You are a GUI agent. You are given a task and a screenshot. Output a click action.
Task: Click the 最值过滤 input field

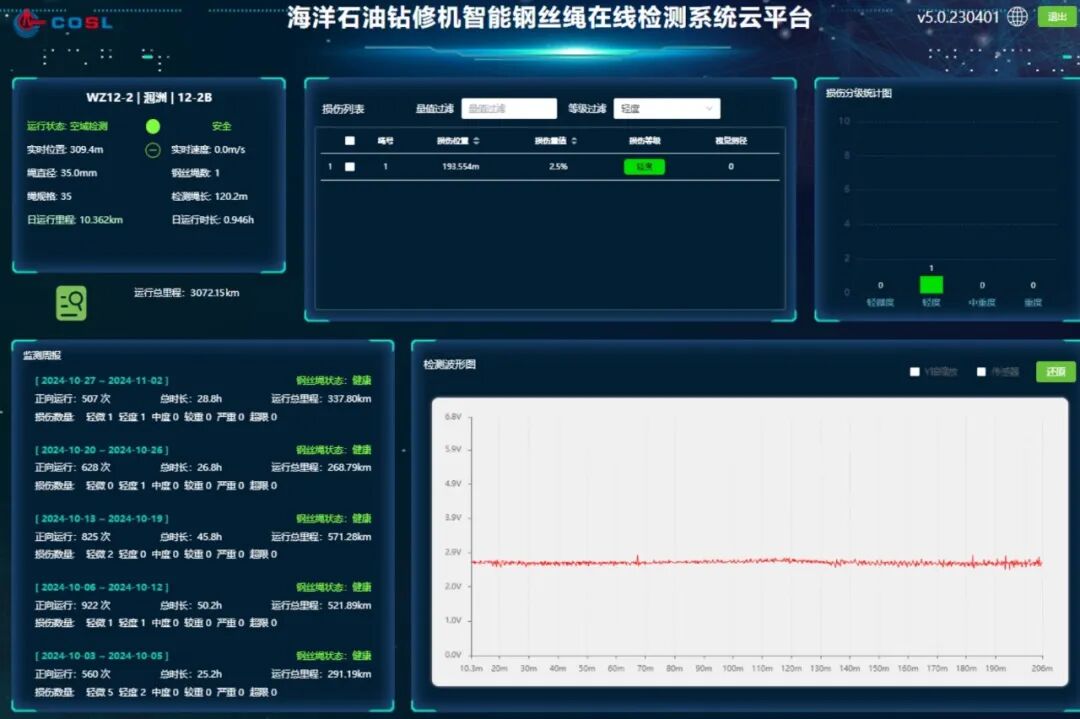tap(509, 107)
